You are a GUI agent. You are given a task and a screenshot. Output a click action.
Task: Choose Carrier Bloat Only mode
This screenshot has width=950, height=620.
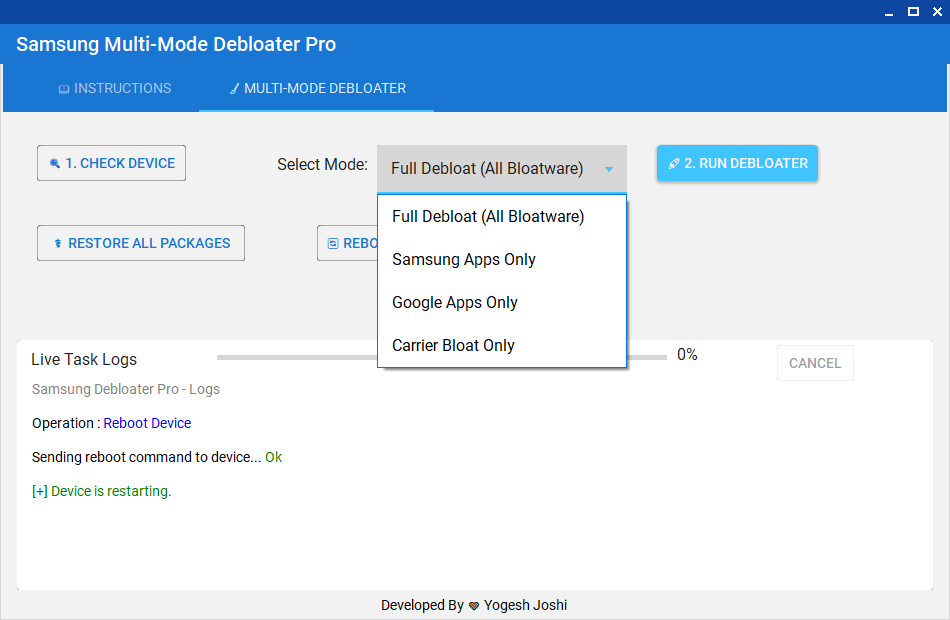(453, 346)
